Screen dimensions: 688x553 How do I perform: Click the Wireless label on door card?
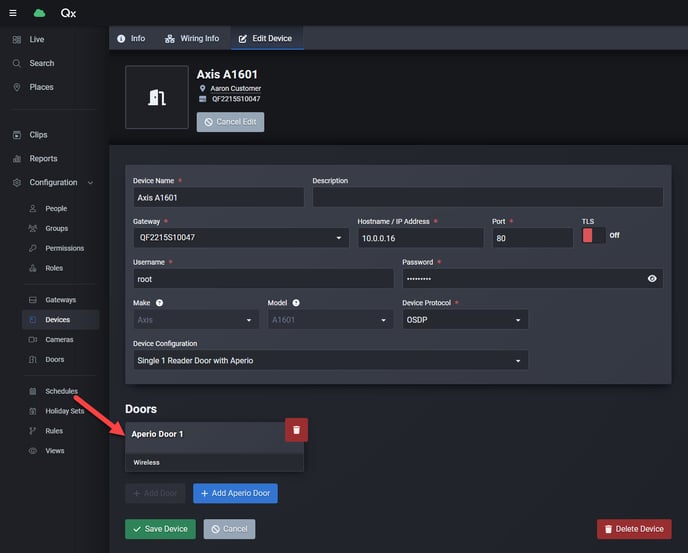[147, 463]
